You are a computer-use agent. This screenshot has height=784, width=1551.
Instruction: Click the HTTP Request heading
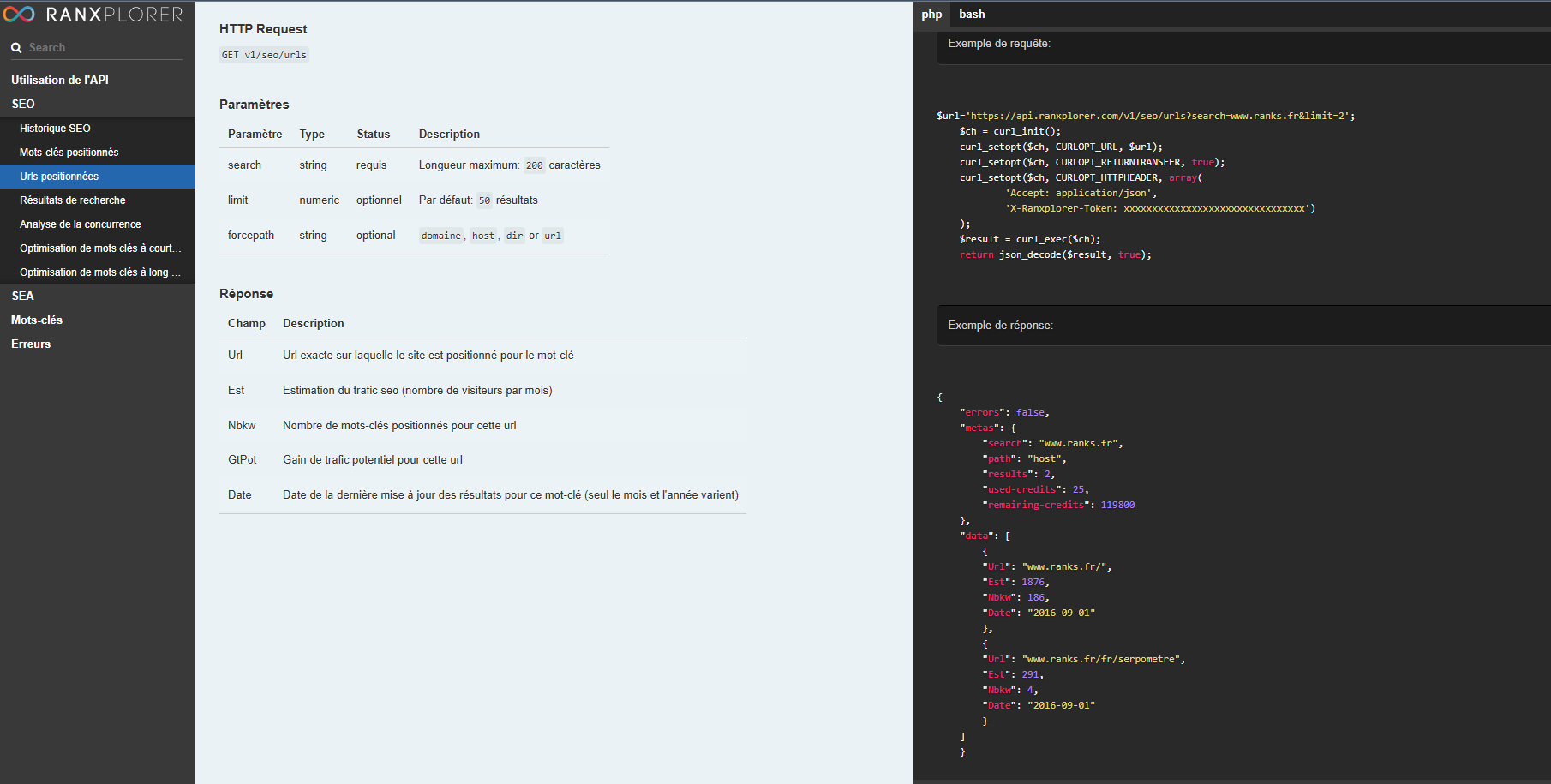(263, 29)
